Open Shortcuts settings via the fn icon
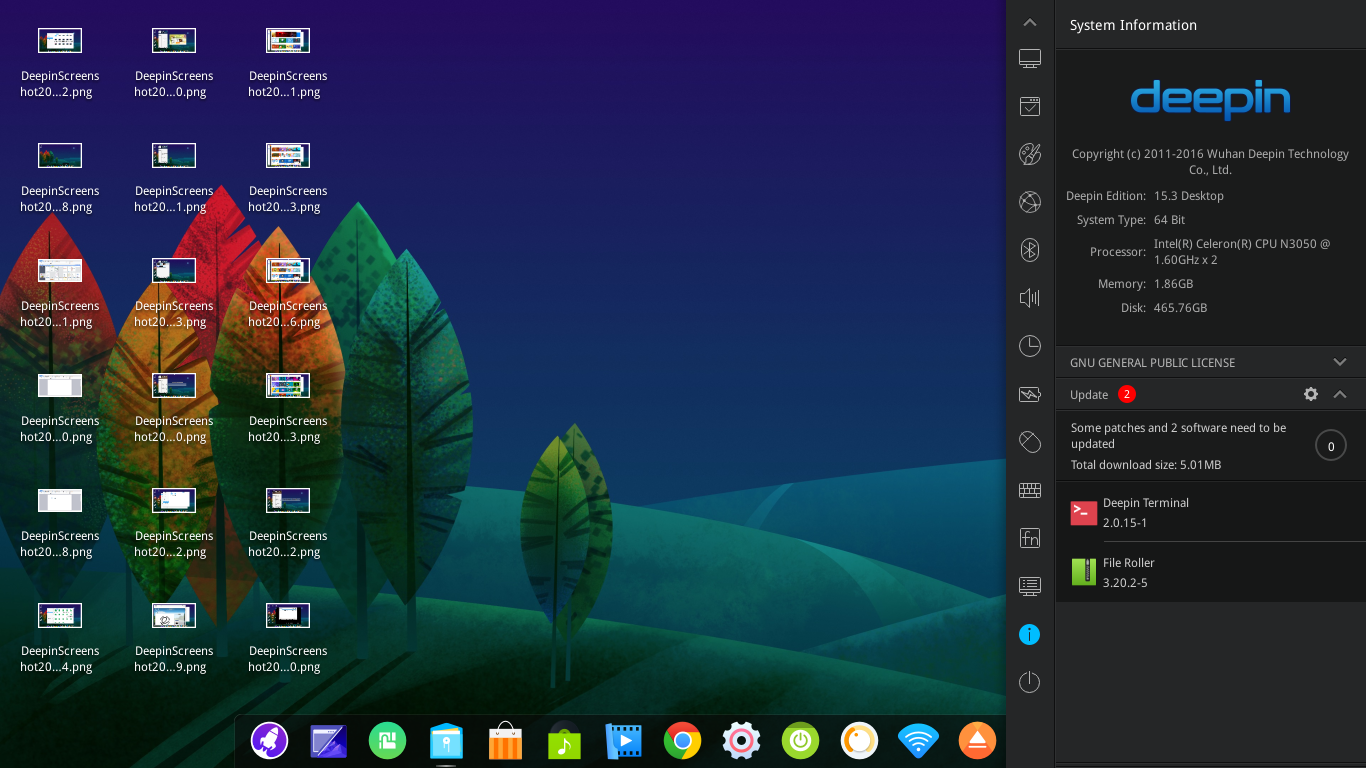Viewport: 1366px width, 768px height. coord(1030,537)
